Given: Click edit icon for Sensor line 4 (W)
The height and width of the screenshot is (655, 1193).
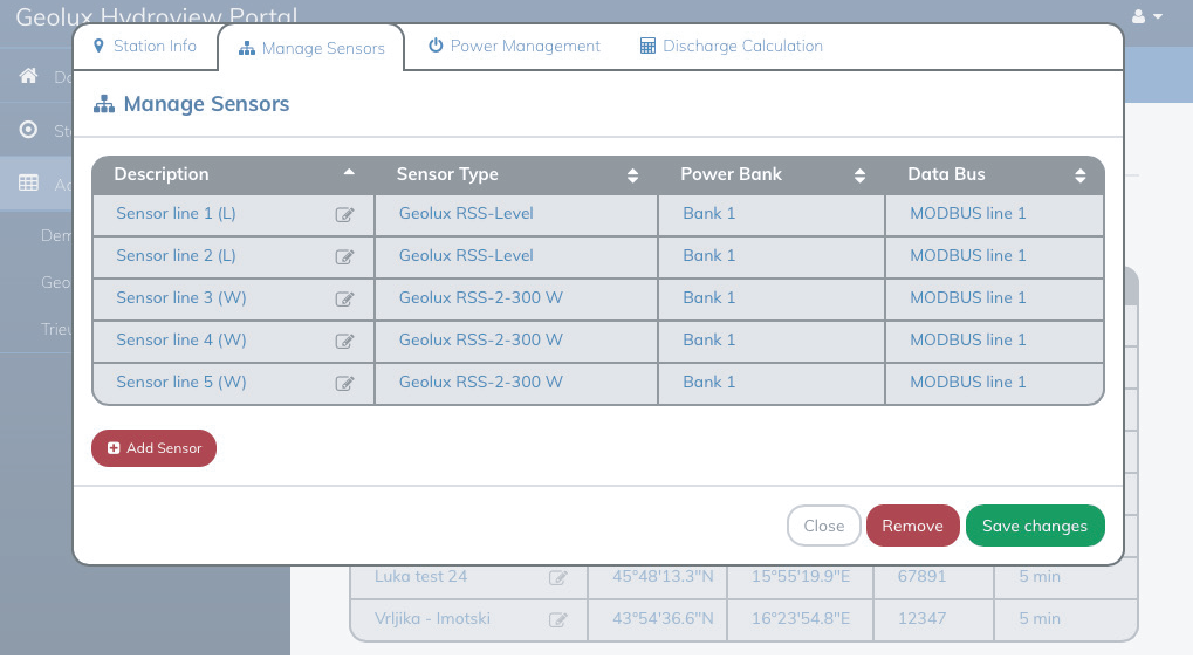Looking at the screenshot, I should pyautogui.click(x=345, y=340).
